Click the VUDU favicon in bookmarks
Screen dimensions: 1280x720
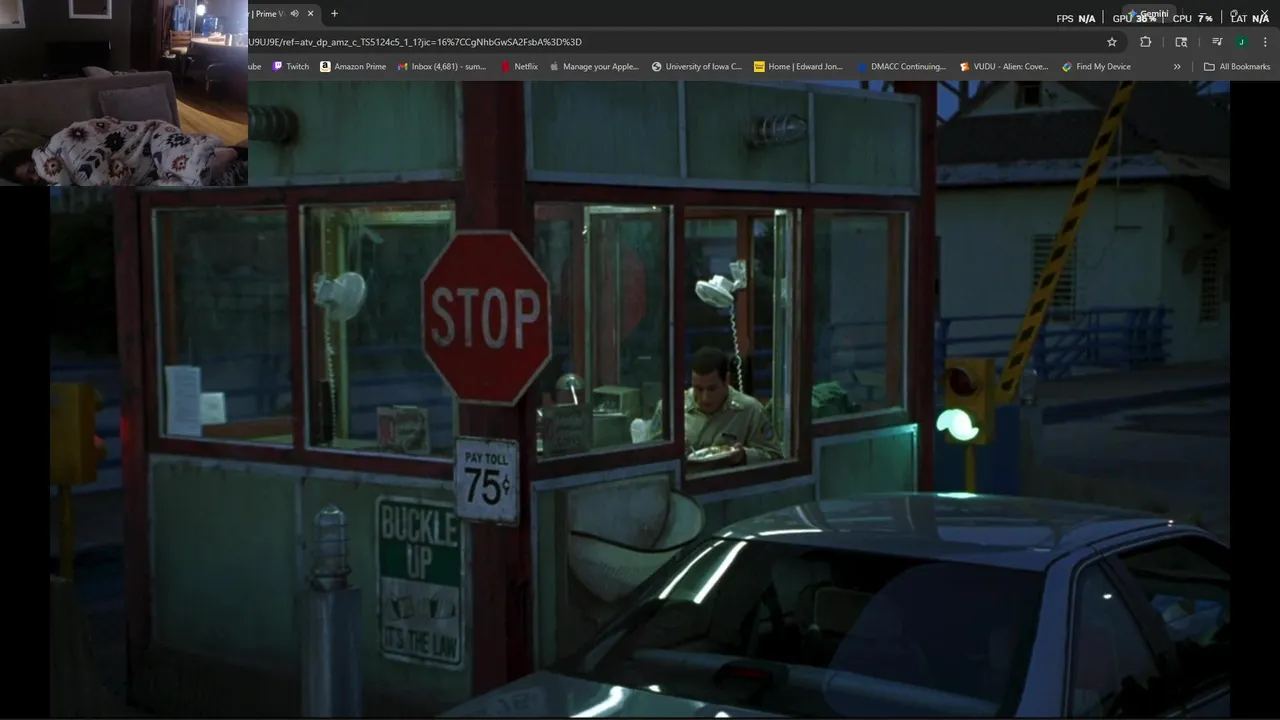964,67
